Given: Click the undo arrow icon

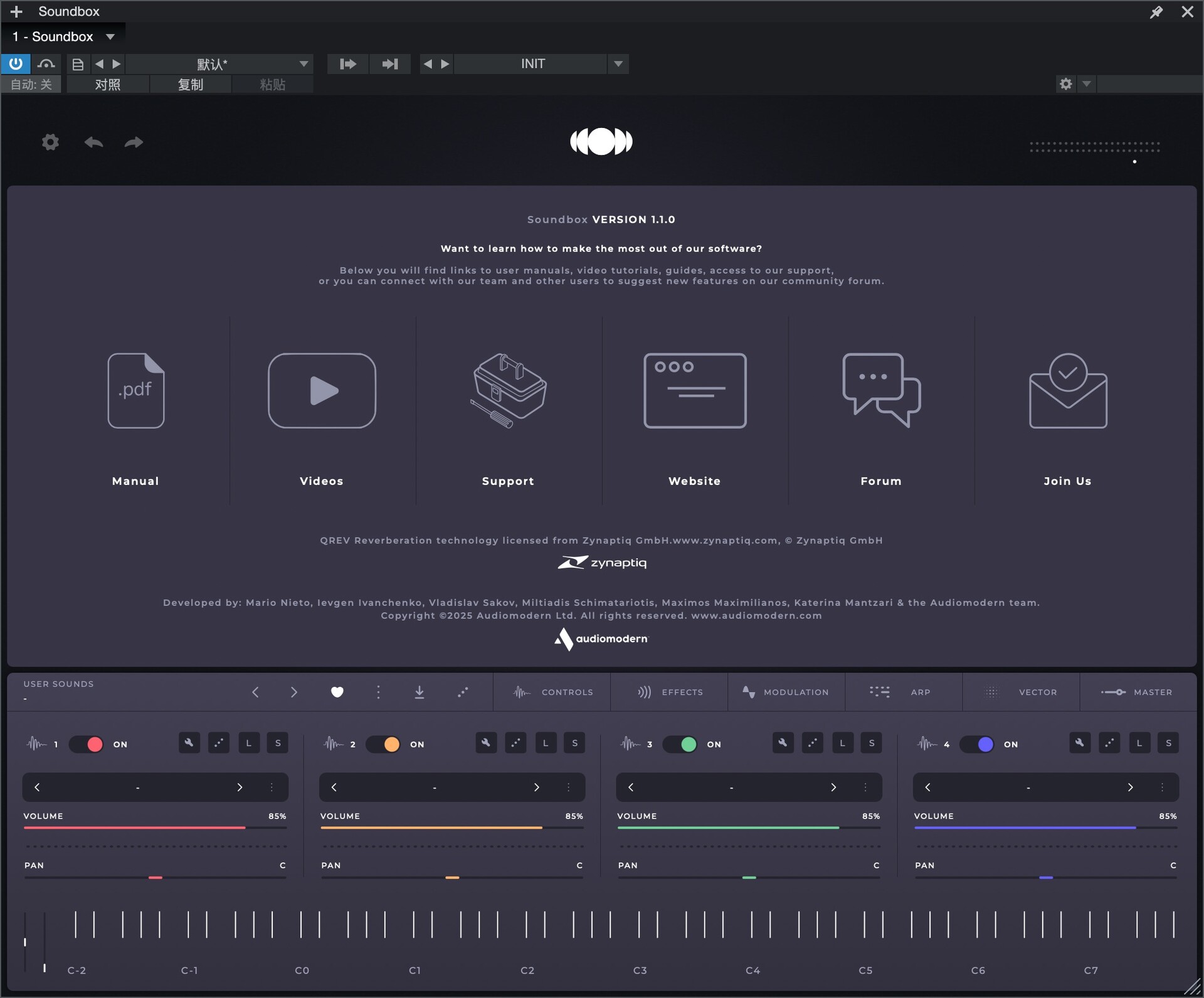Looking at the screenshot, I should tap(94, 142).
